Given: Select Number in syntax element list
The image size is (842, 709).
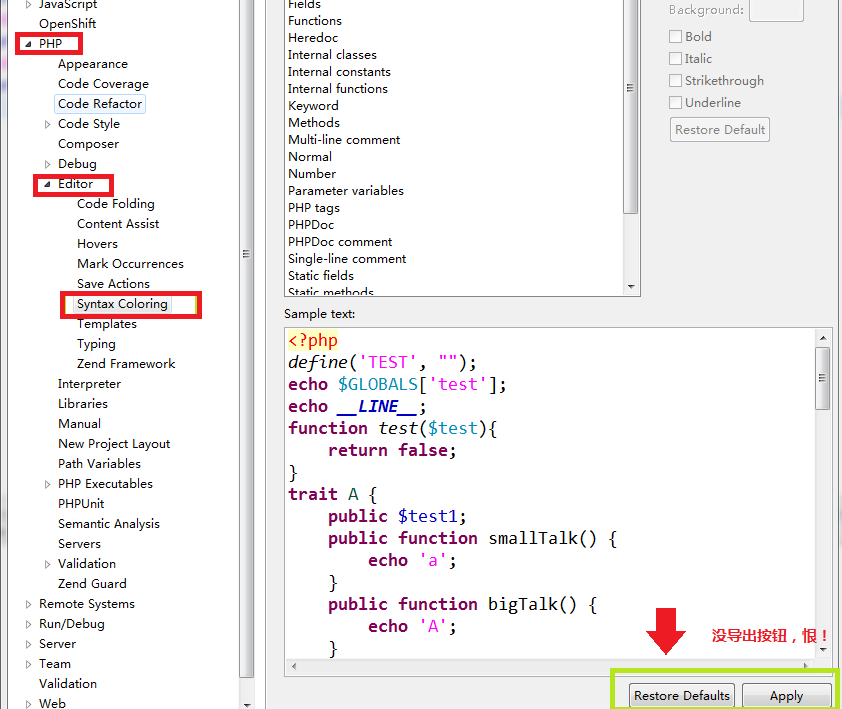Looking at the screenshot, I should tap(311, 174).
